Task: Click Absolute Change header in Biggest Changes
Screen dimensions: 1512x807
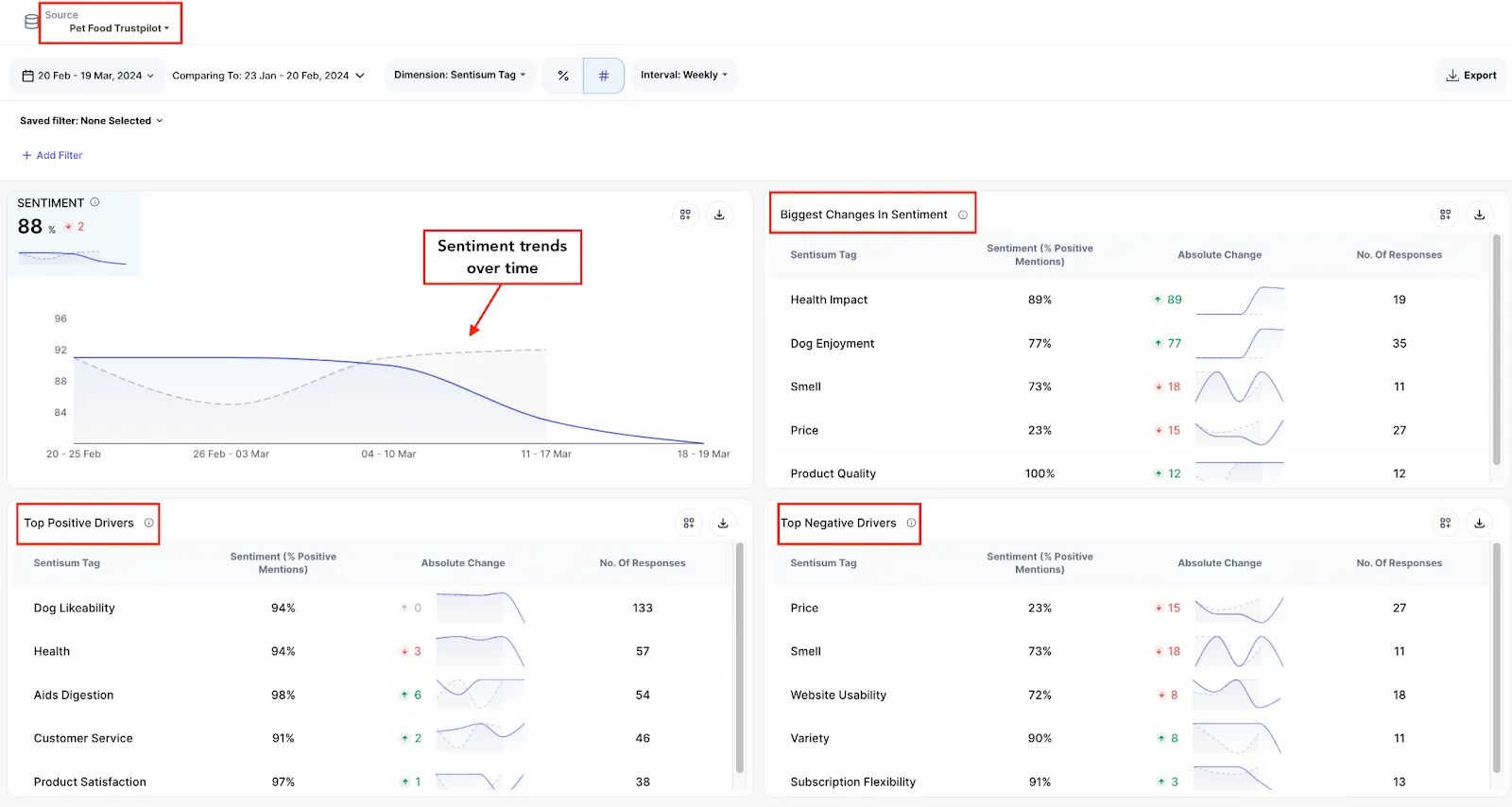Action: [1219, 255]
